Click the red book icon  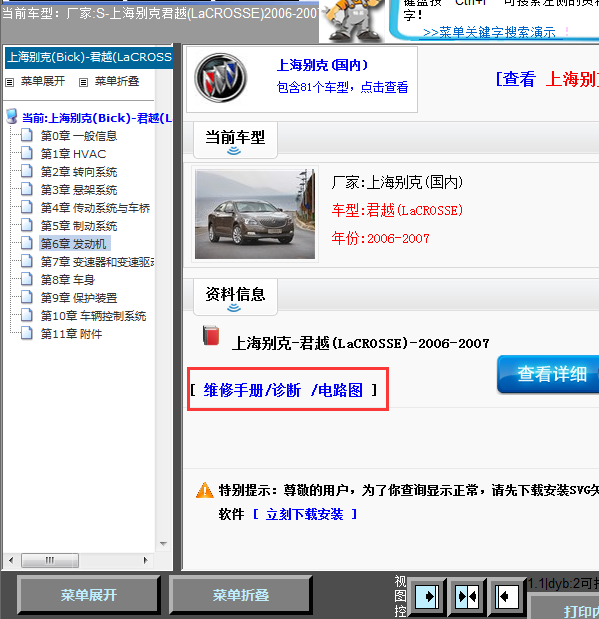pos(211,336)
